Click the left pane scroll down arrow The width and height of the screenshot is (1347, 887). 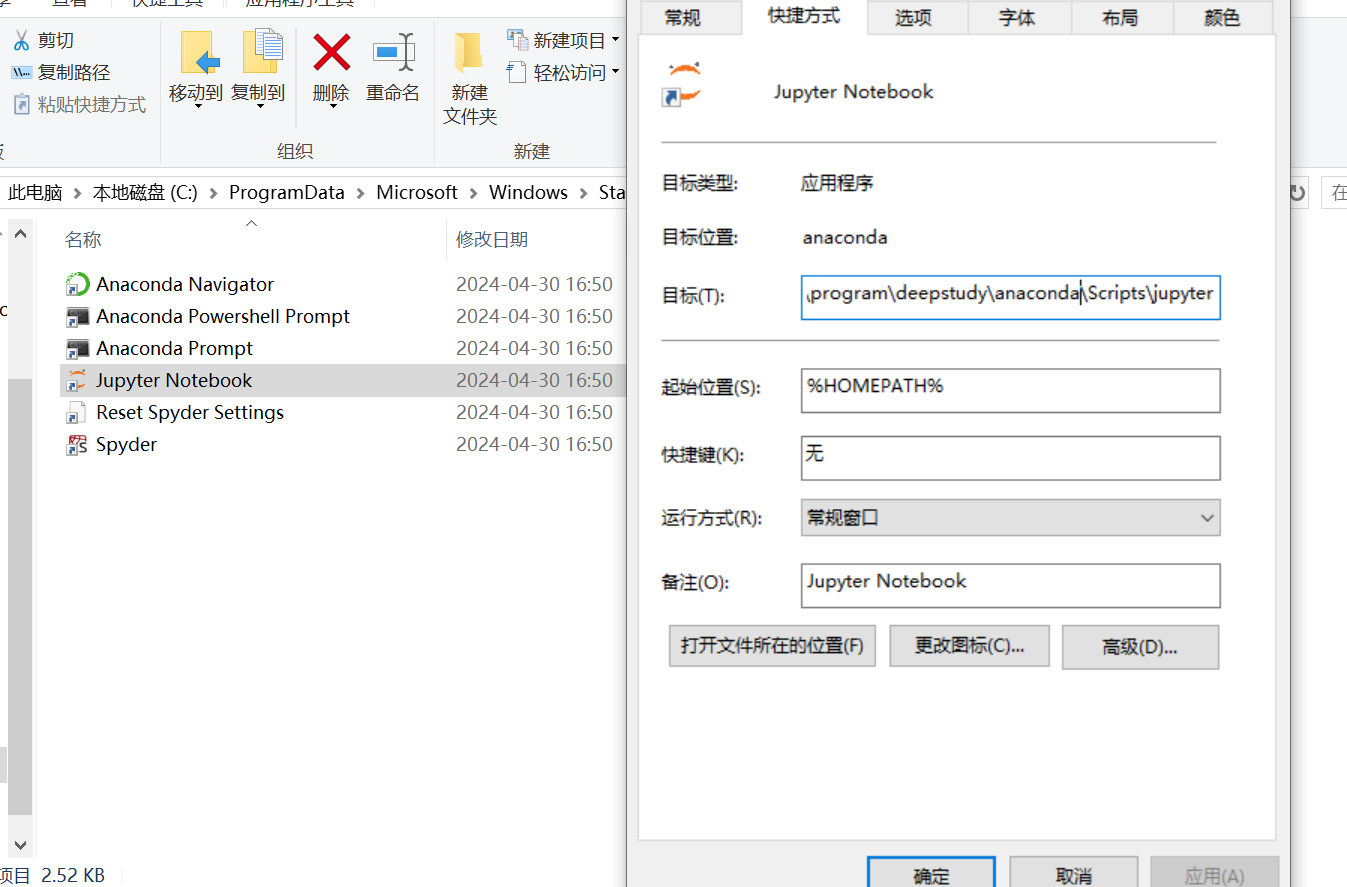point(20,846)
